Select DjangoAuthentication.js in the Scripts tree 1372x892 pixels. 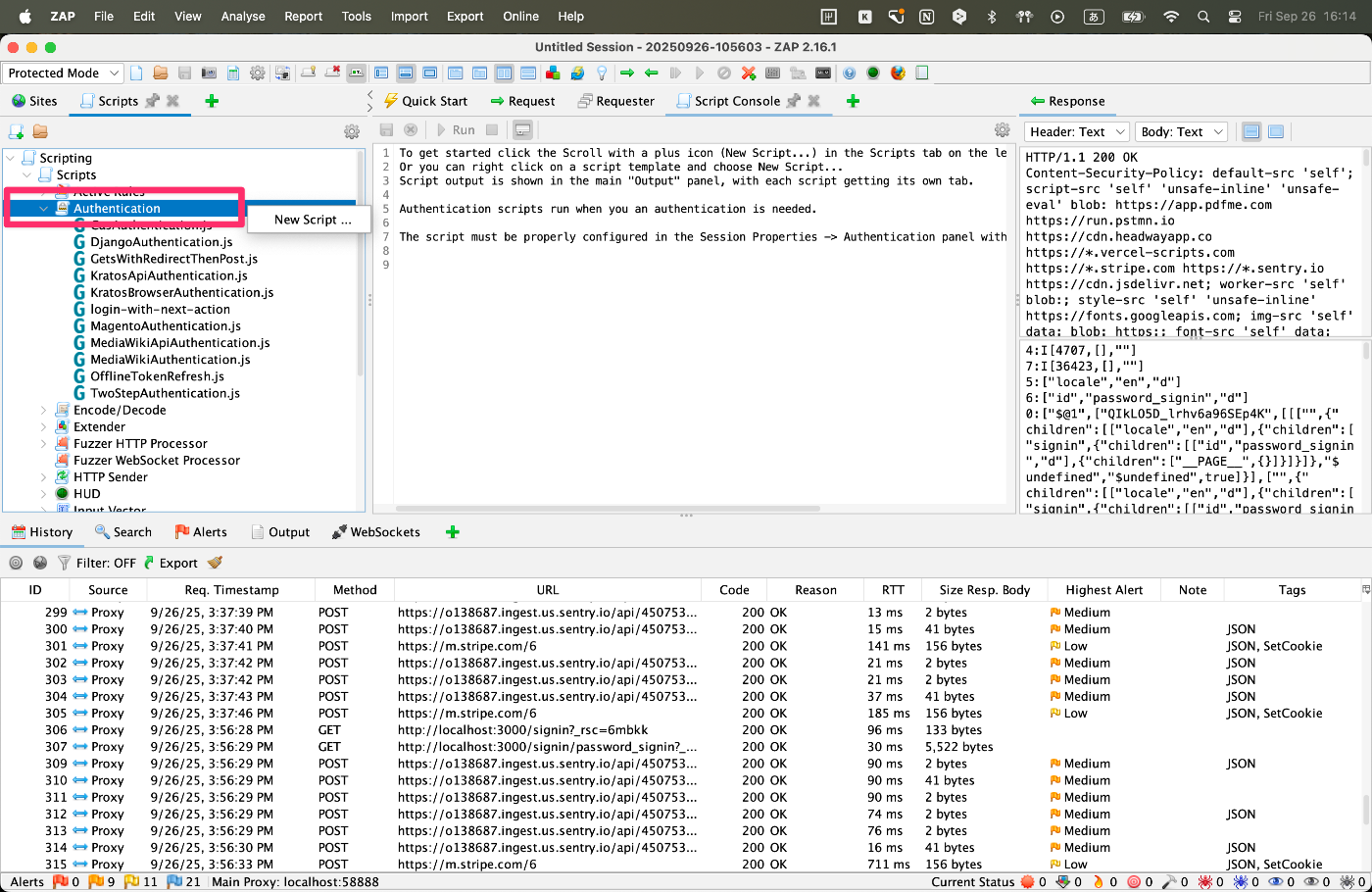click(161, 242)
